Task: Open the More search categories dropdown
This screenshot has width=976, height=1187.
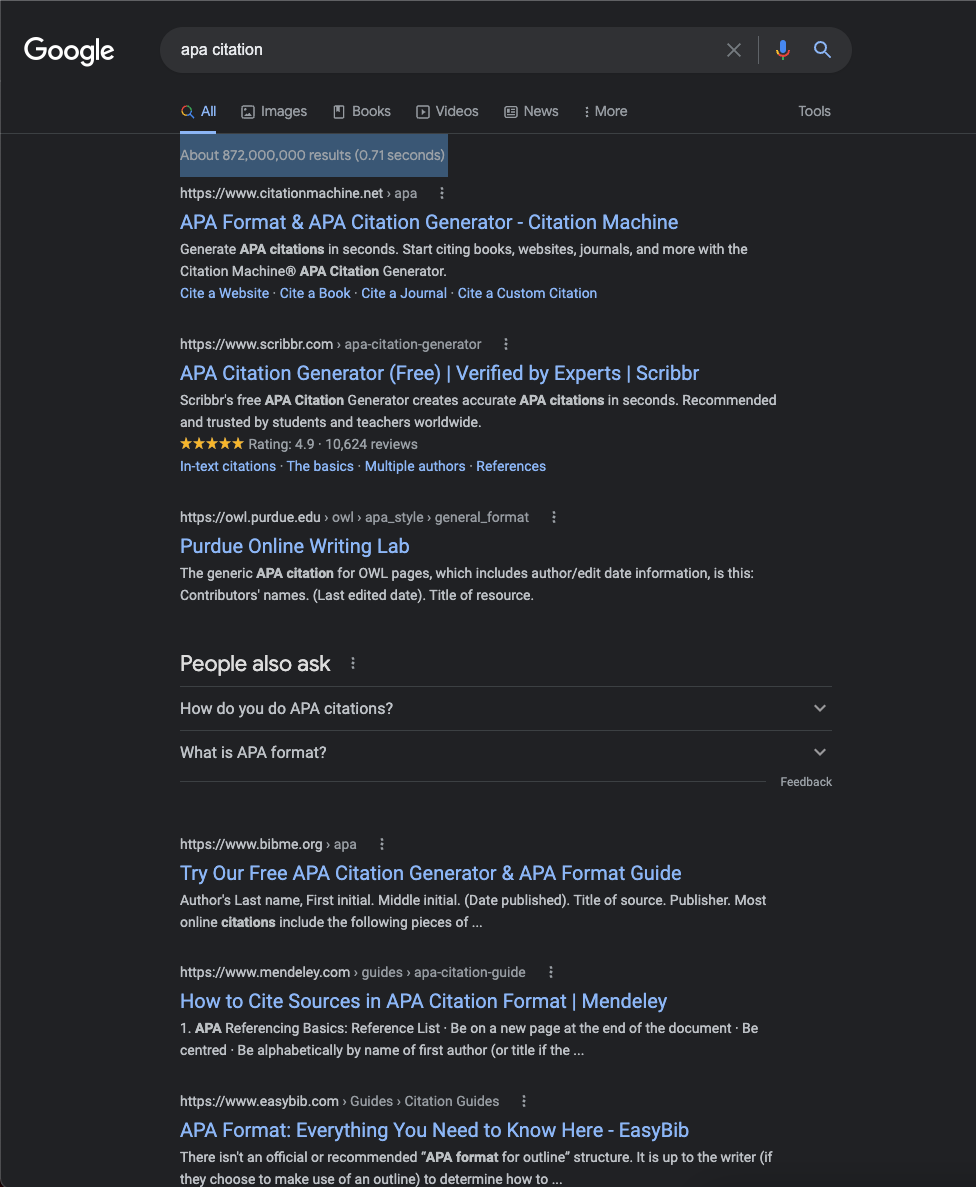Action: click(x=606, y=111)
